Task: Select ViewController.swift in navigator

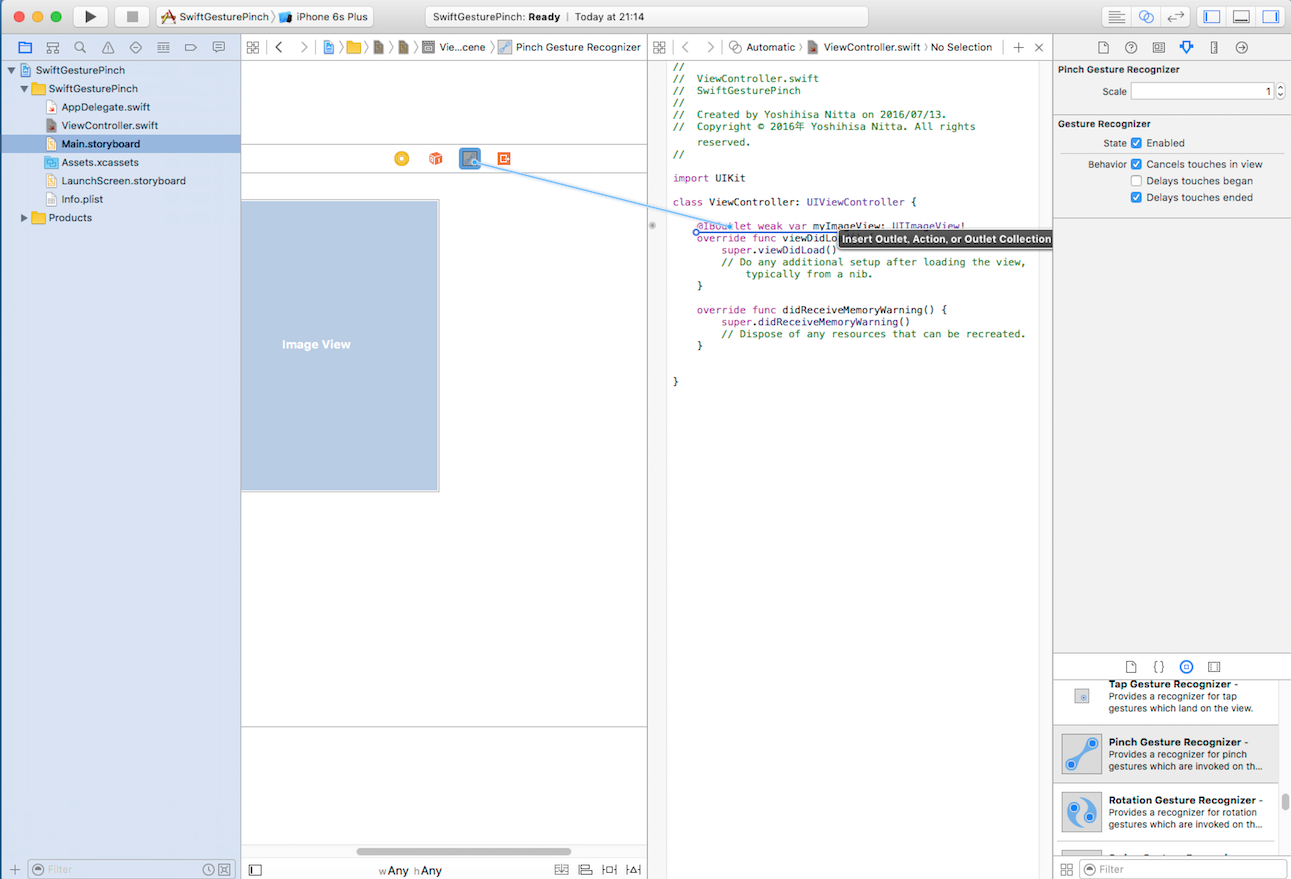Action: (x=109, y=126)
